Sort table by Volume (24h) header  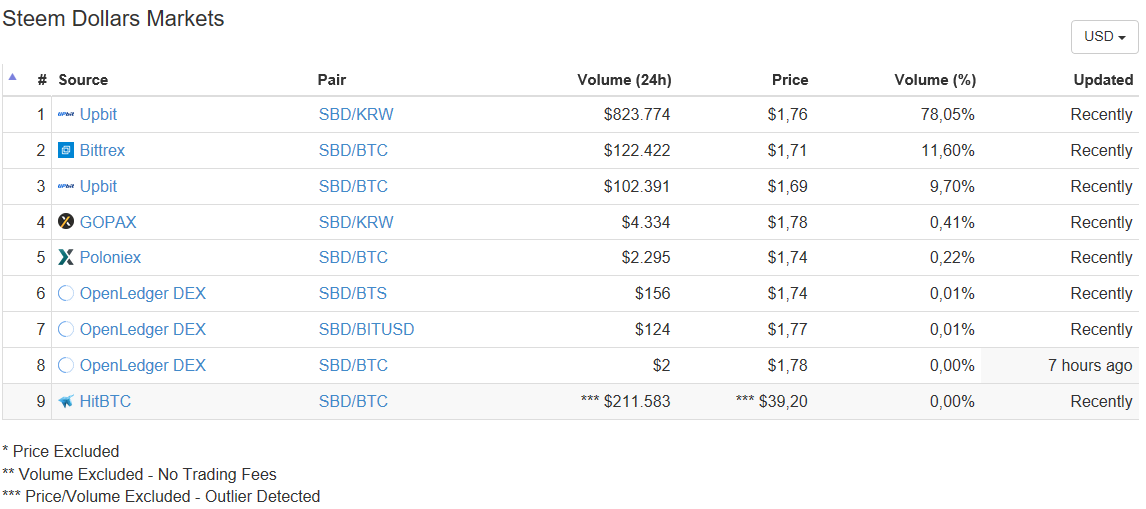coord(623,80)
